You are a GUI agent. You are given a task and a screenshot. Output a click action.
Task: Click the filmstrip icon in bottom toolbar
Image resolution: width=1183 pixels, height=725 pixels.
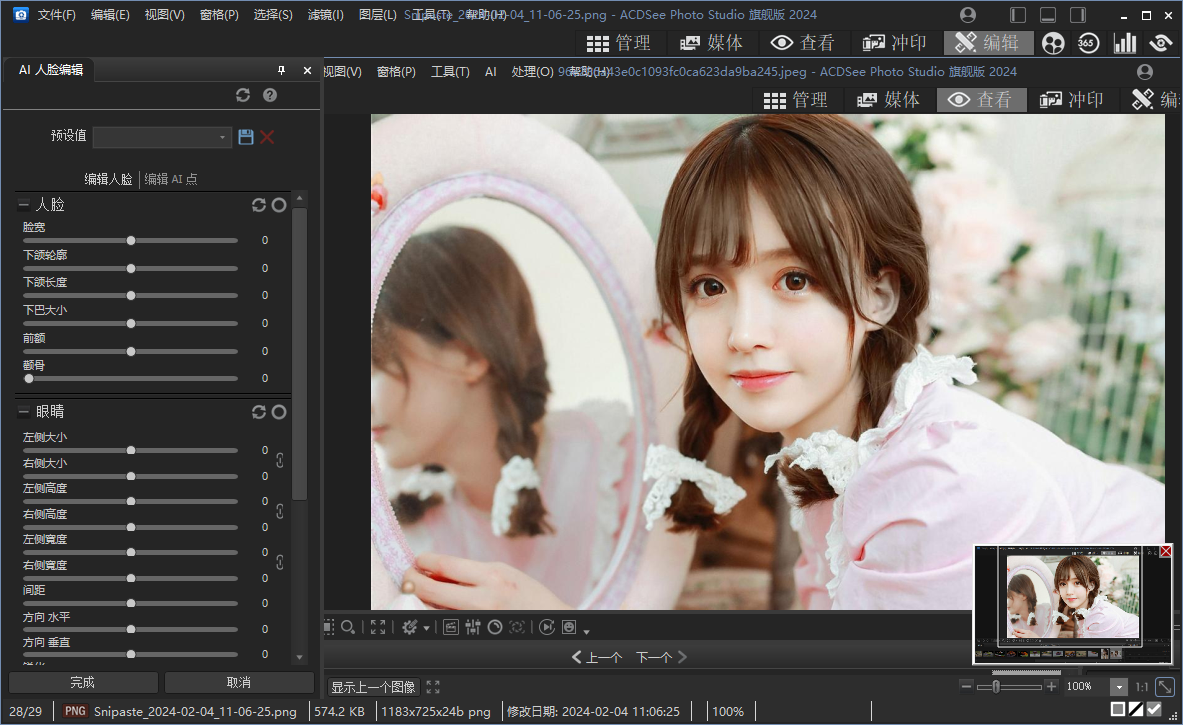point(451,627)
